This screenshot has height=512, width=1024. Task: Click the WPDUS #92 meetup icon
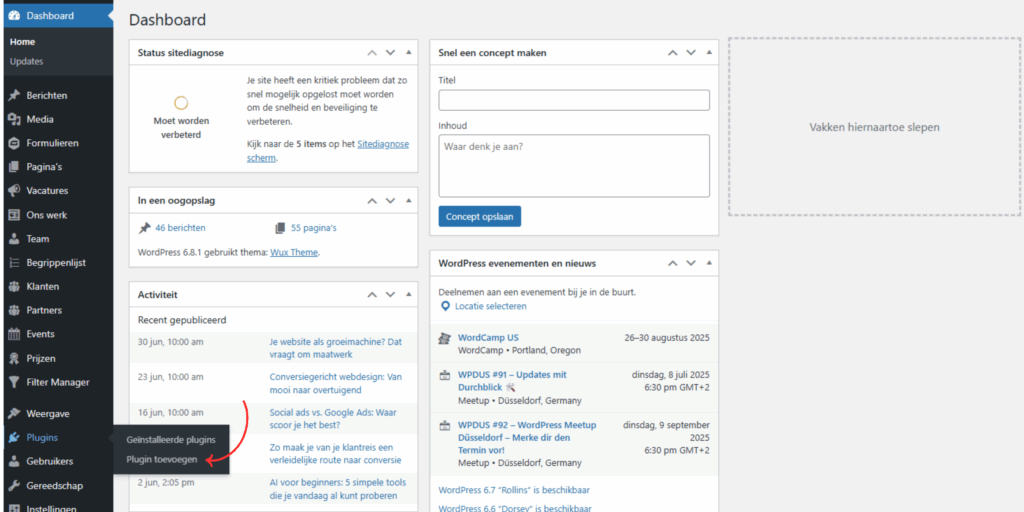point(445,425)
